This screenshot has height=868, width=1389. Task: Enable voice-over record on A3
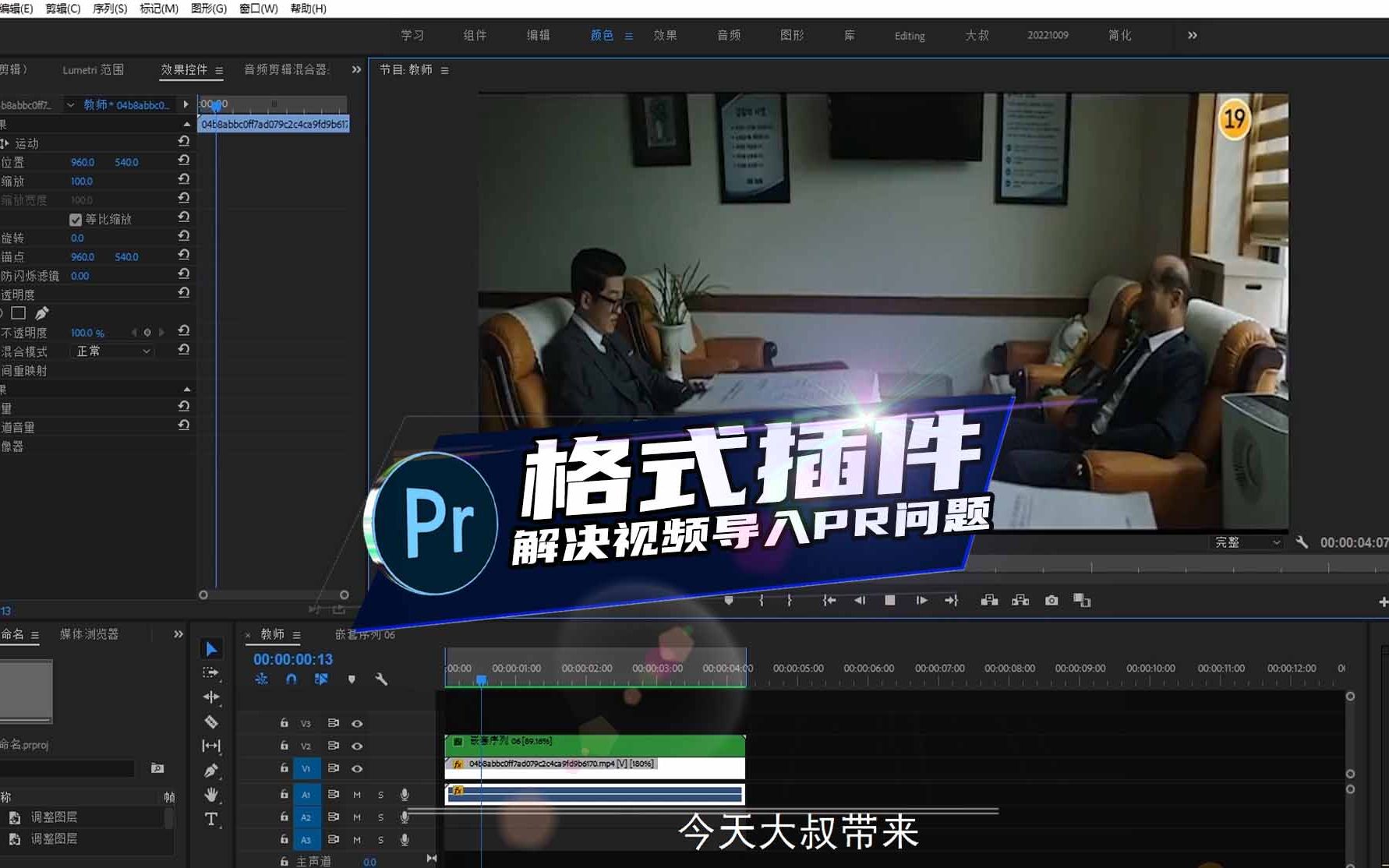(x=405, y=840)
